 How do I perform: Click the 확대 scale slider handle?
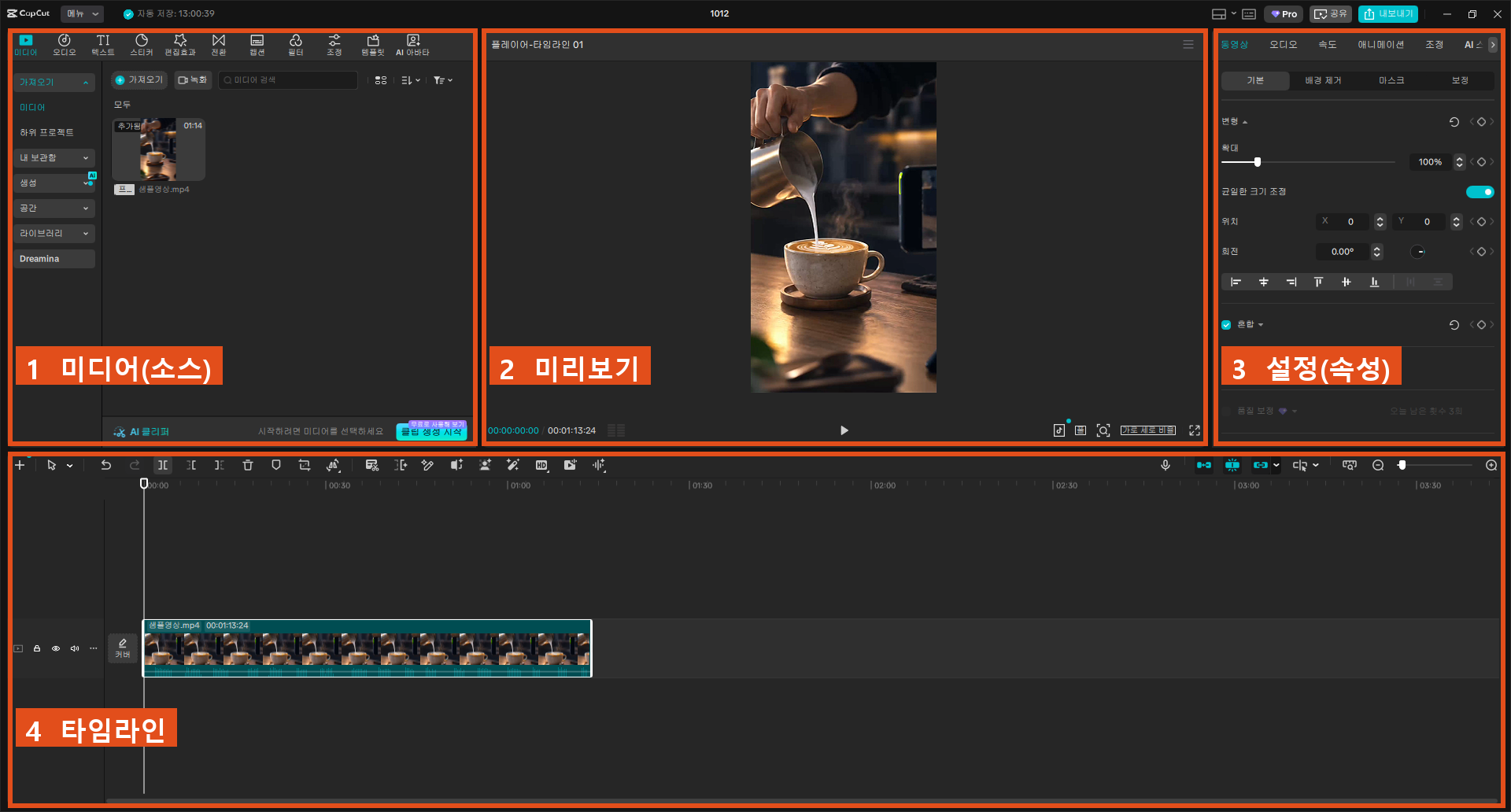(1258, 162)
